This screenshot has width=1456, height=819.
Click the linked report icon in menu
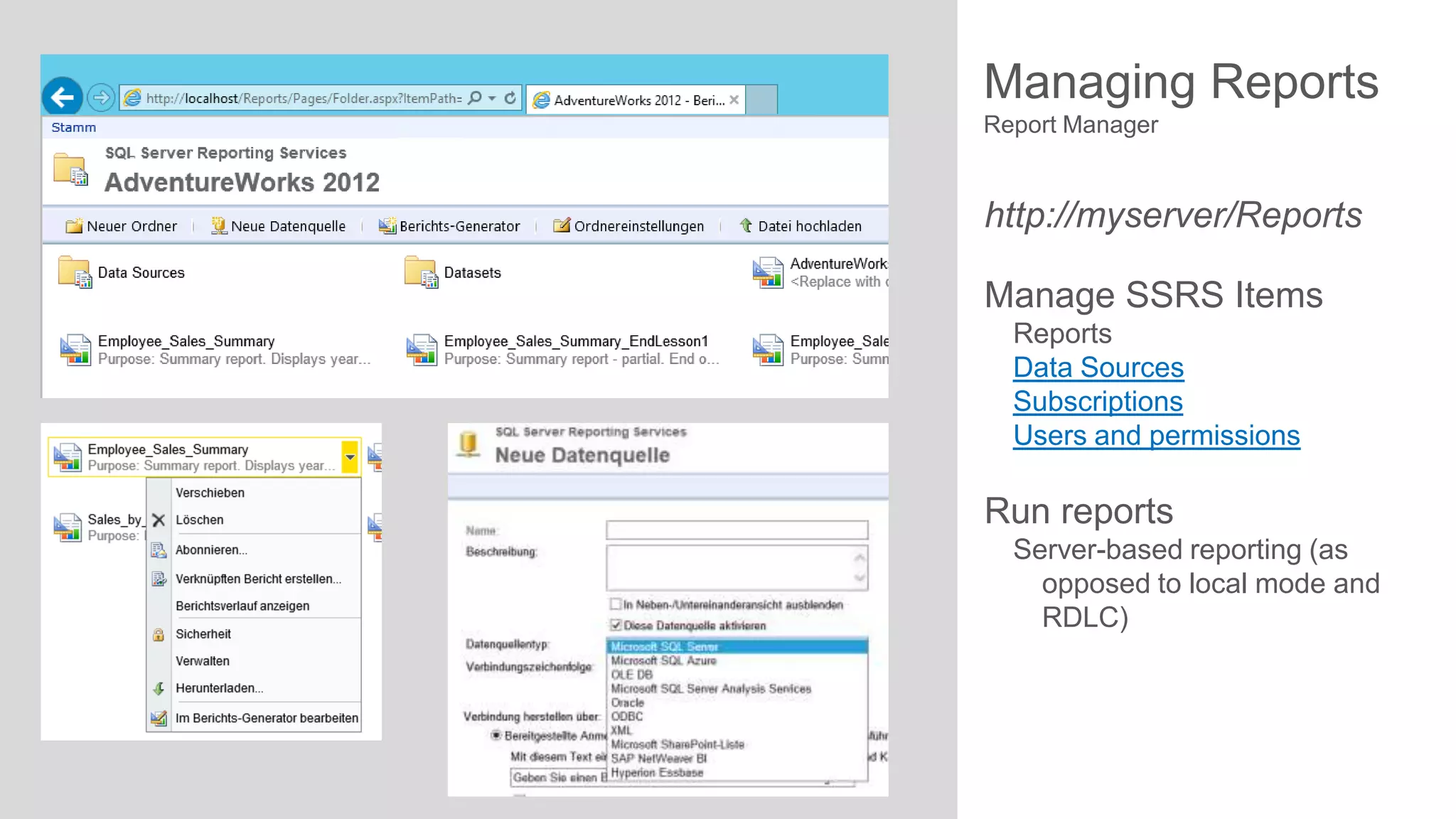tap(159, 579)
